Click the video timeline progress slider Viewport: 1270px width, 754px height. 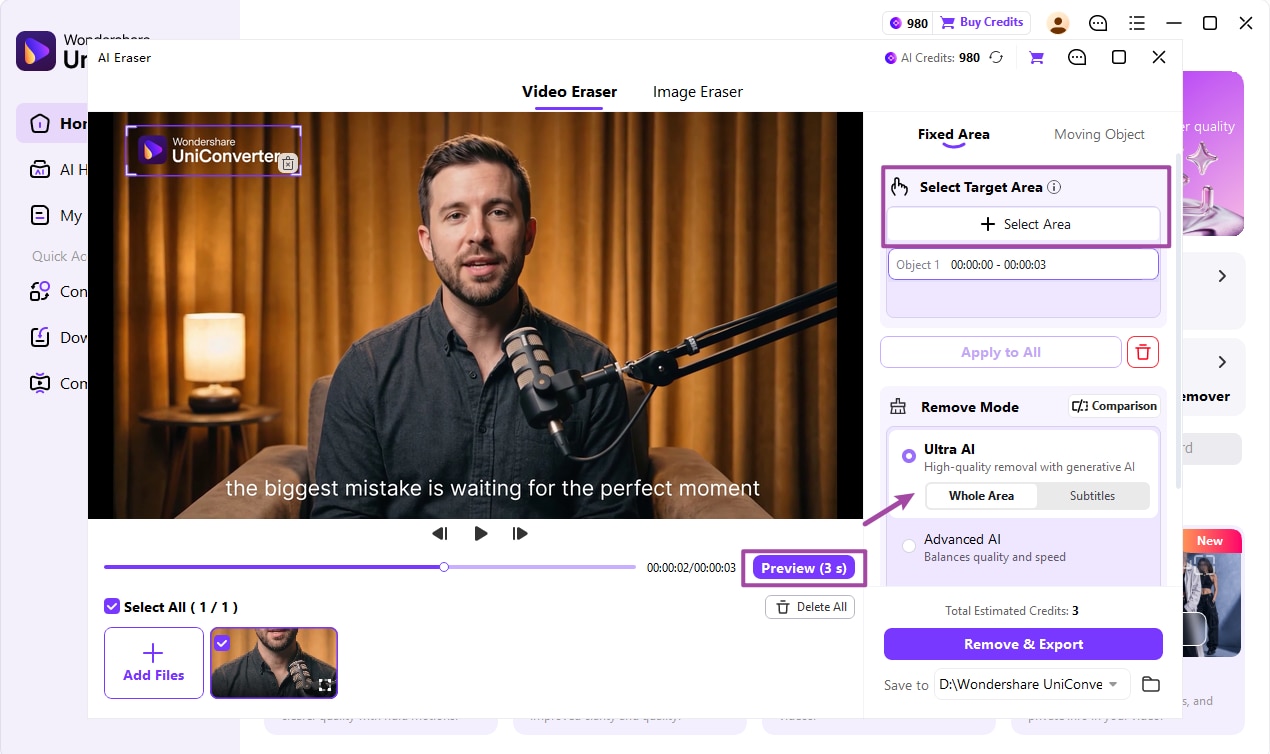pos(370,567)
